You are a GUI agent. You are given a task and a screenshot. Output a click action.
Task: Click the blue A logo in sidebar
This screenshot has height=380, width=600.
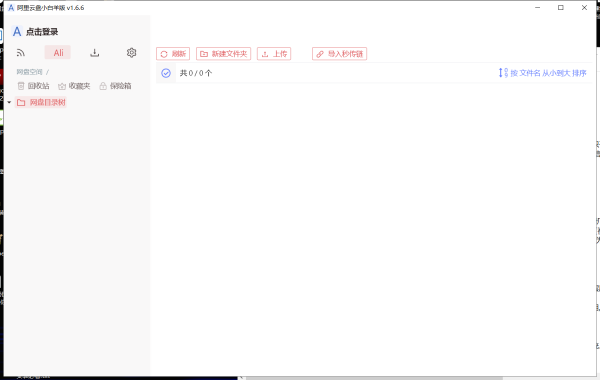[17, 32]
